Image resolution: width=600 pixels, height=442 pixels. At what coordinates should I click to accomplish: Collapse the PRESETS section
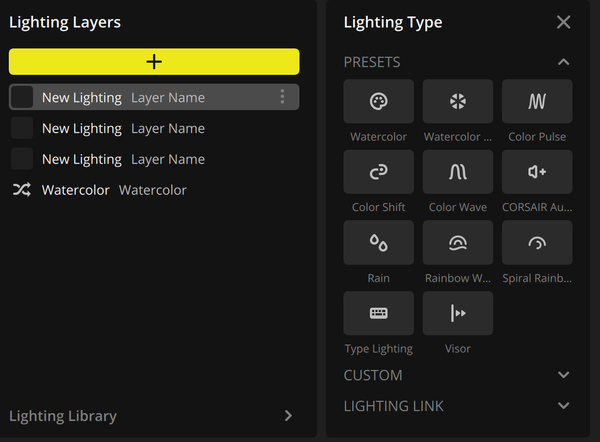tap(563, 62)
